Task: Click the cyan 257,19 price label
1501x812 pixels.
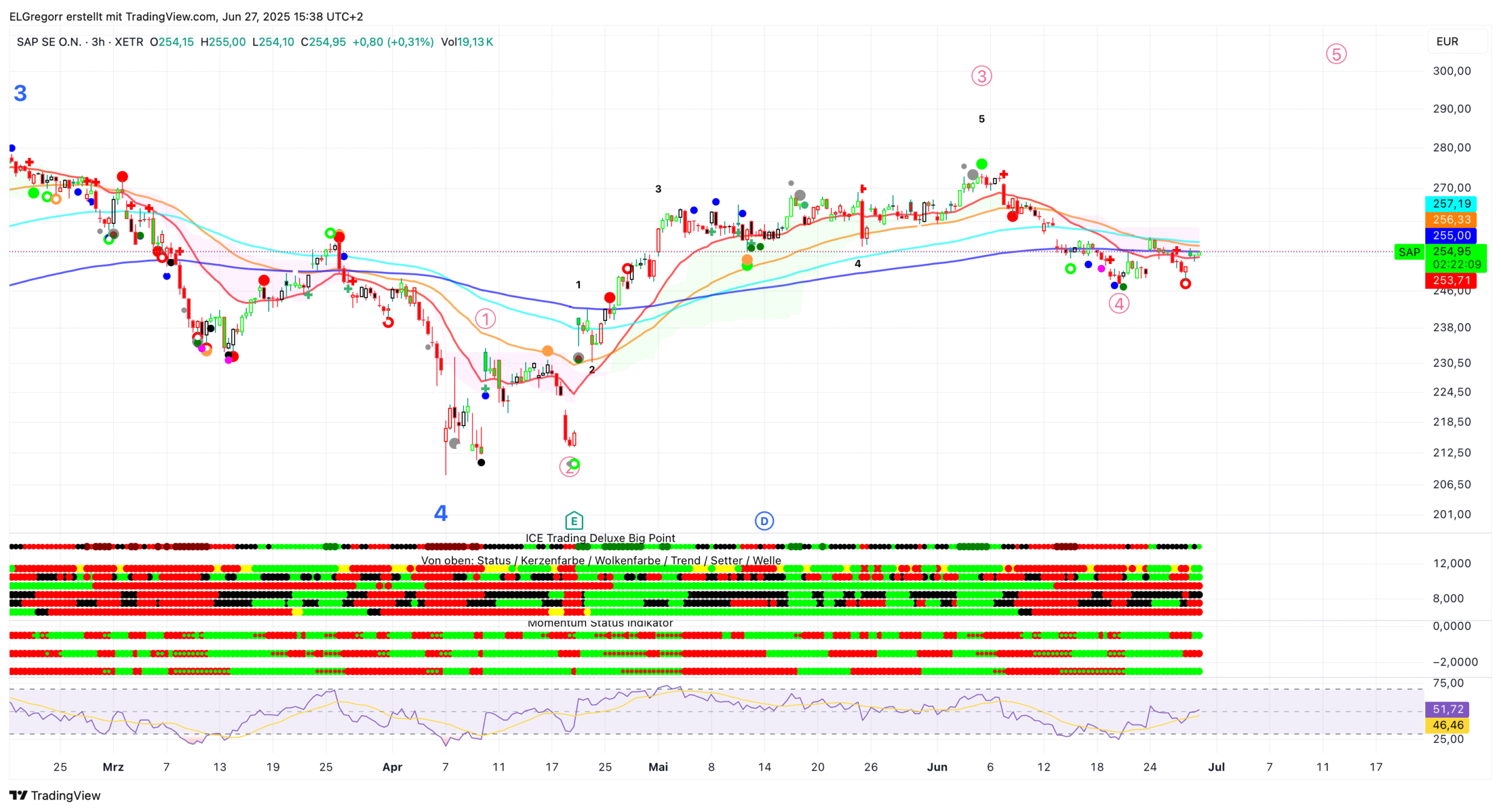Action: [1451, 204]
